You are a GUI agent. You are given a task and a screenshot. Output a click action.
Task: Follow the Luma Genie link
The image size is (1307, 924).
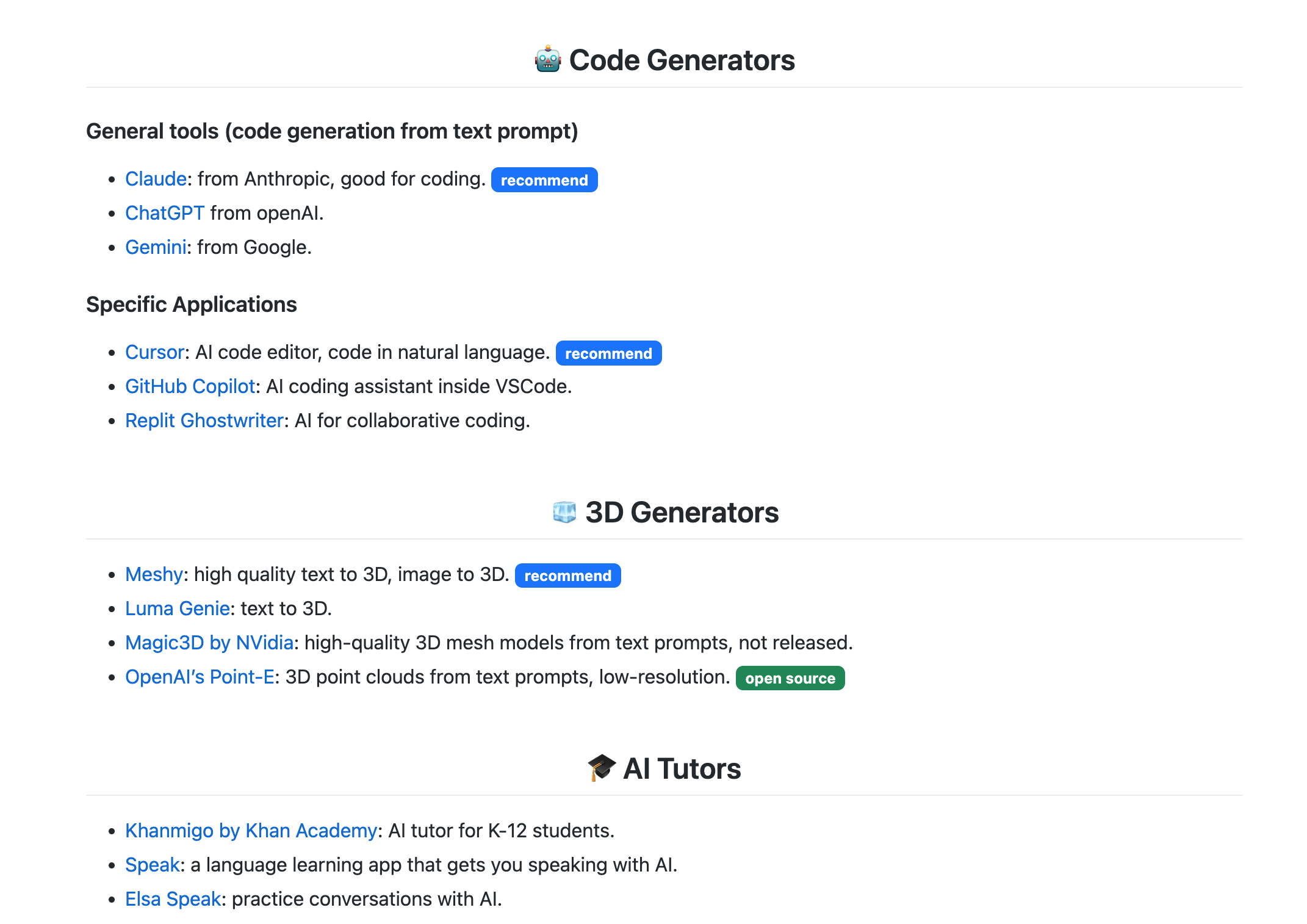tap(177, 608)
